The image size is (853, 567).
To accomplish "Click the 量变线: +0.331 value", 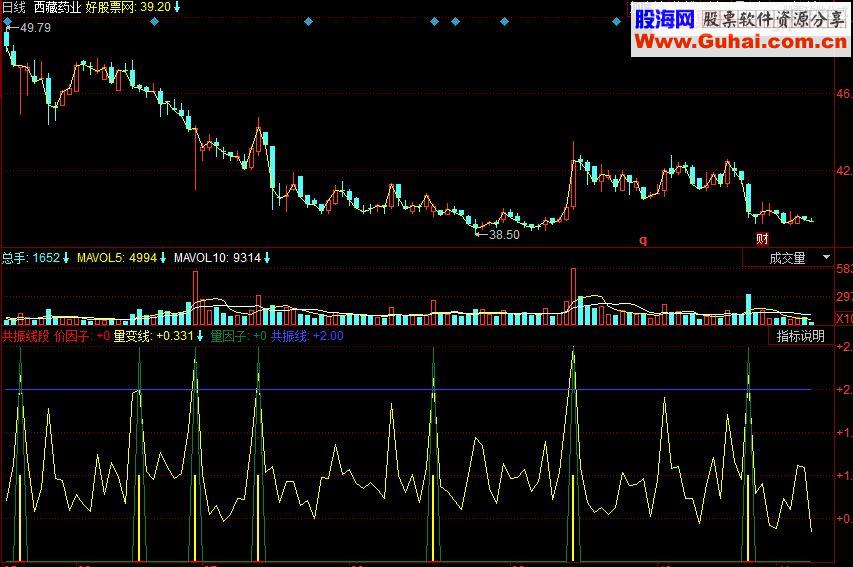I will (x=158, y=336).
